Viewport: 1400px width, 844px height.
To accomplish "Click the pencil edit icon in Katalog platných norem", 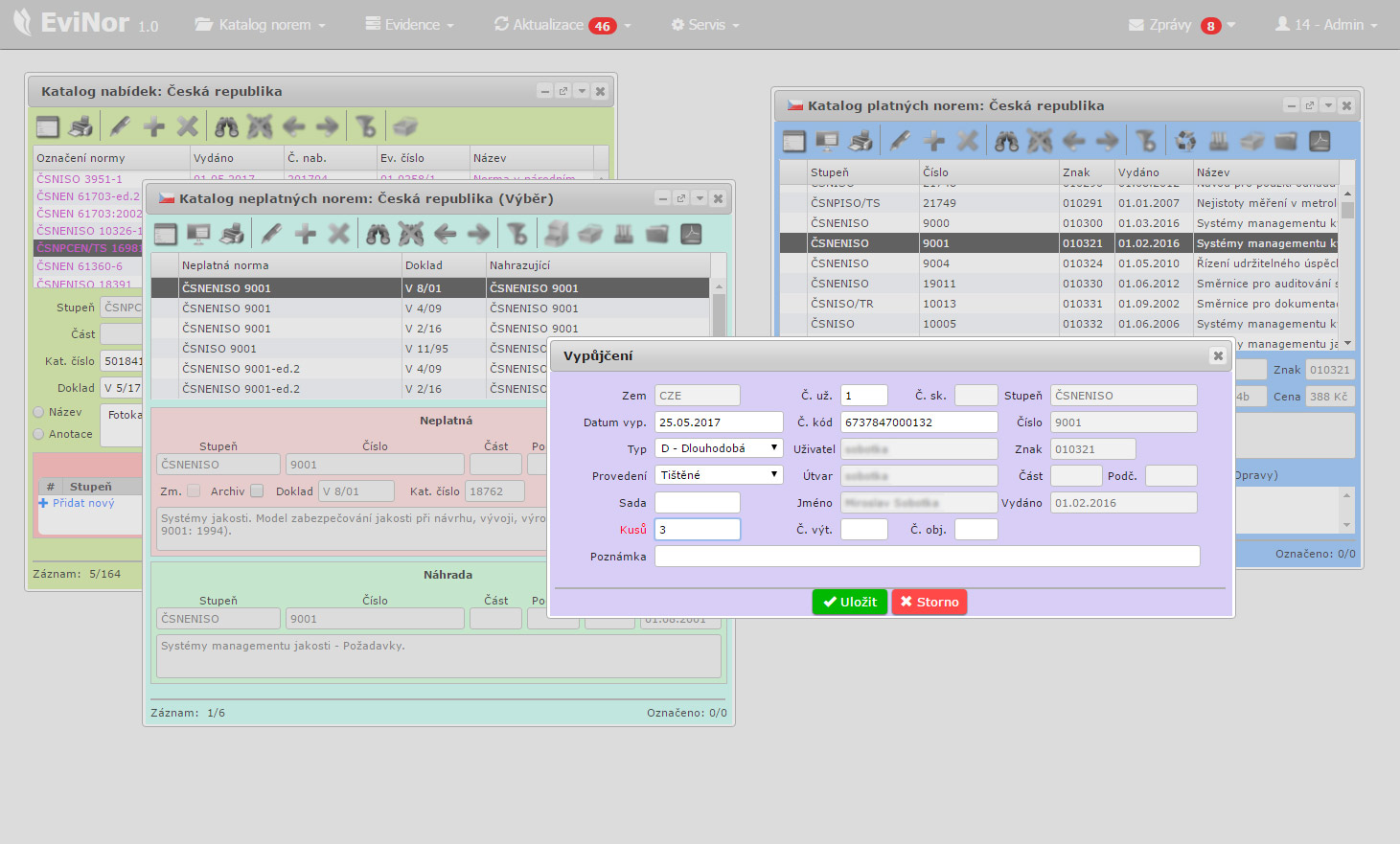I will (x=900, y=142).
